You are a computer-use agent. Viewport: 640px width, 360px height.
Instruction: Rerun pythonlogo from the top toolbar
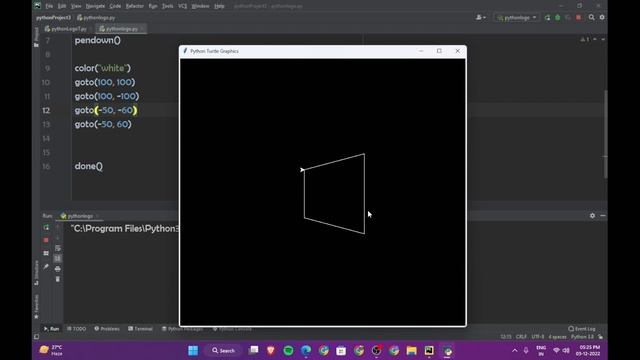(x=547, y=18)
